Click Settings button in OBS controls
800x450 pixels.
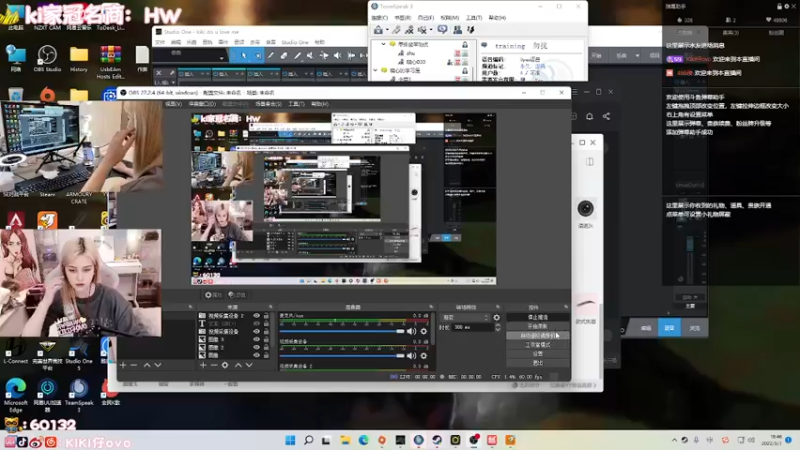(x=537, y=354)
